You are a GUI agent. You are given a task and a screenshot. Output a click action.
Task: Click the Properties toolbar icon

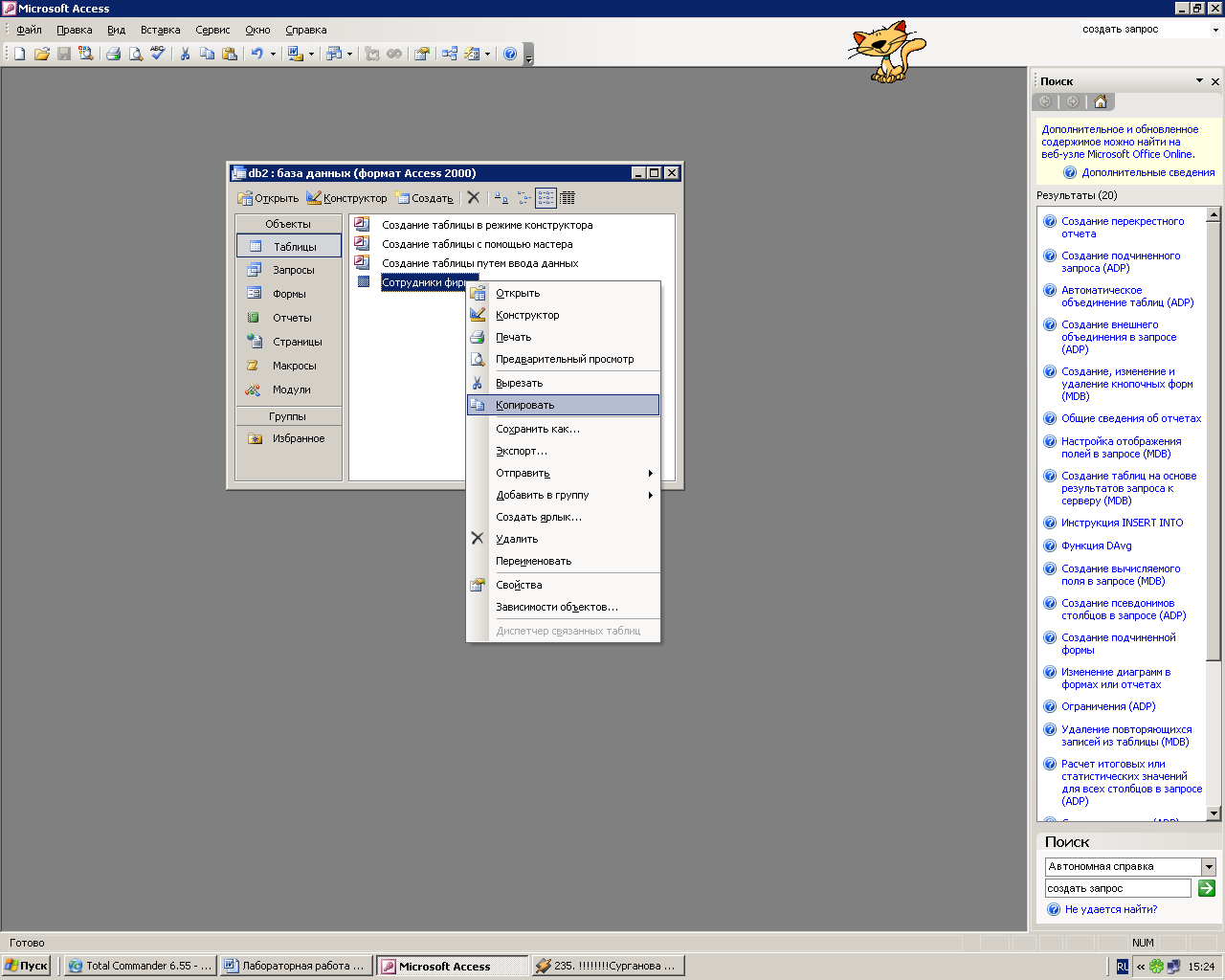422,54
